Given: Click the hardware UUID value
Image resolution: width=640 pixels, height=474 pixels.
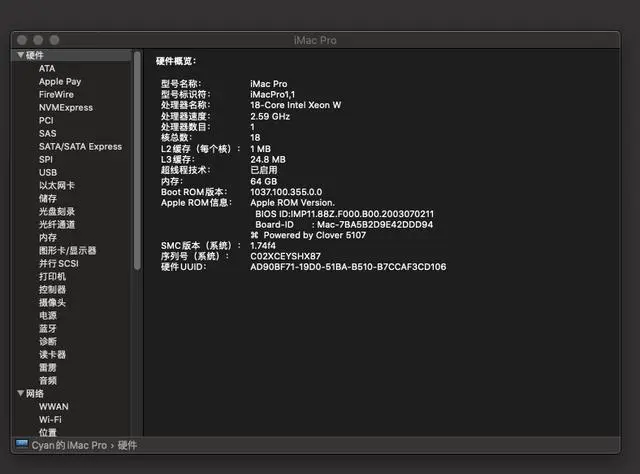Looking at the screenshot, I should pos(348,267).
